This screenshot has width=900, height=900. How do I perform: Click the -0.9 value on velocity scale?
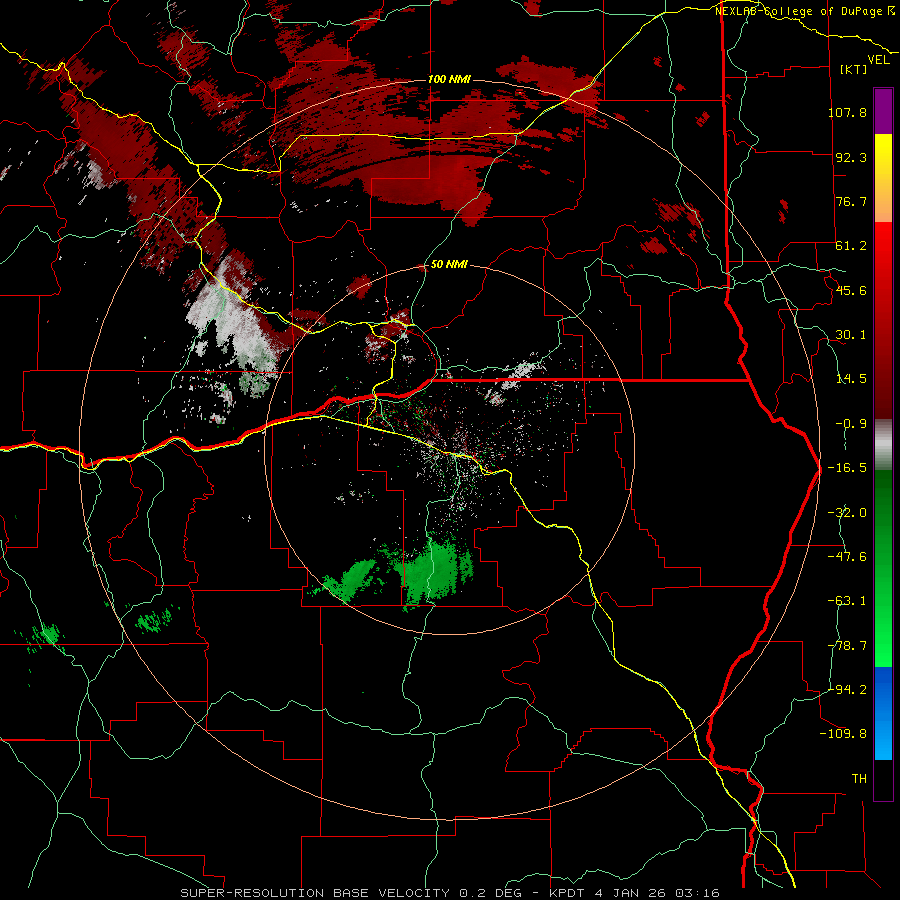pyautogui.click(x=851, y=424)
